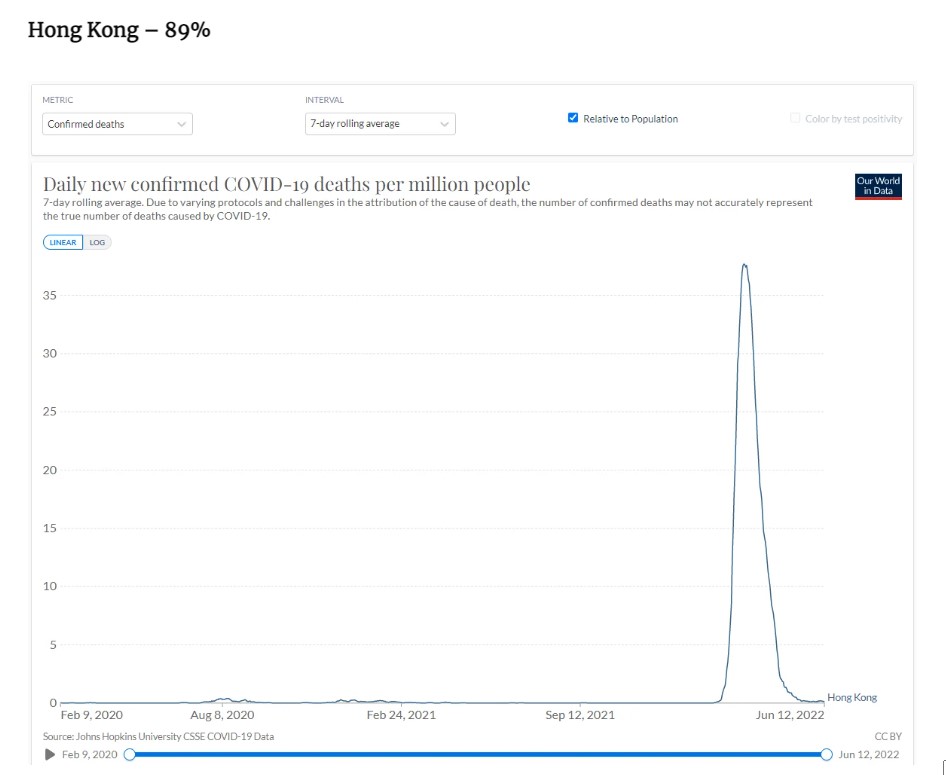946x775 pixels.
Task: Uncheck Relative to Population checkbox
Action: [x=573, y=118]
